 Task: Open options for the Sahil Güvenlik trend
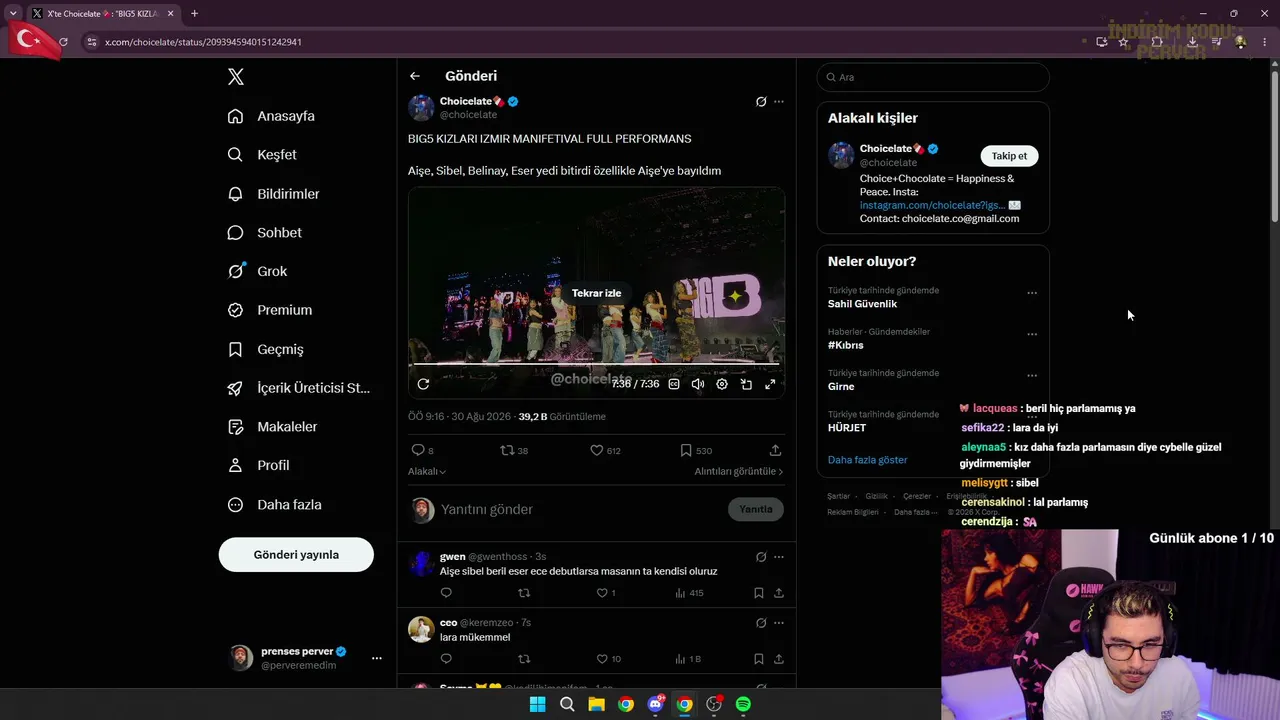click(x=1032, y=293)
